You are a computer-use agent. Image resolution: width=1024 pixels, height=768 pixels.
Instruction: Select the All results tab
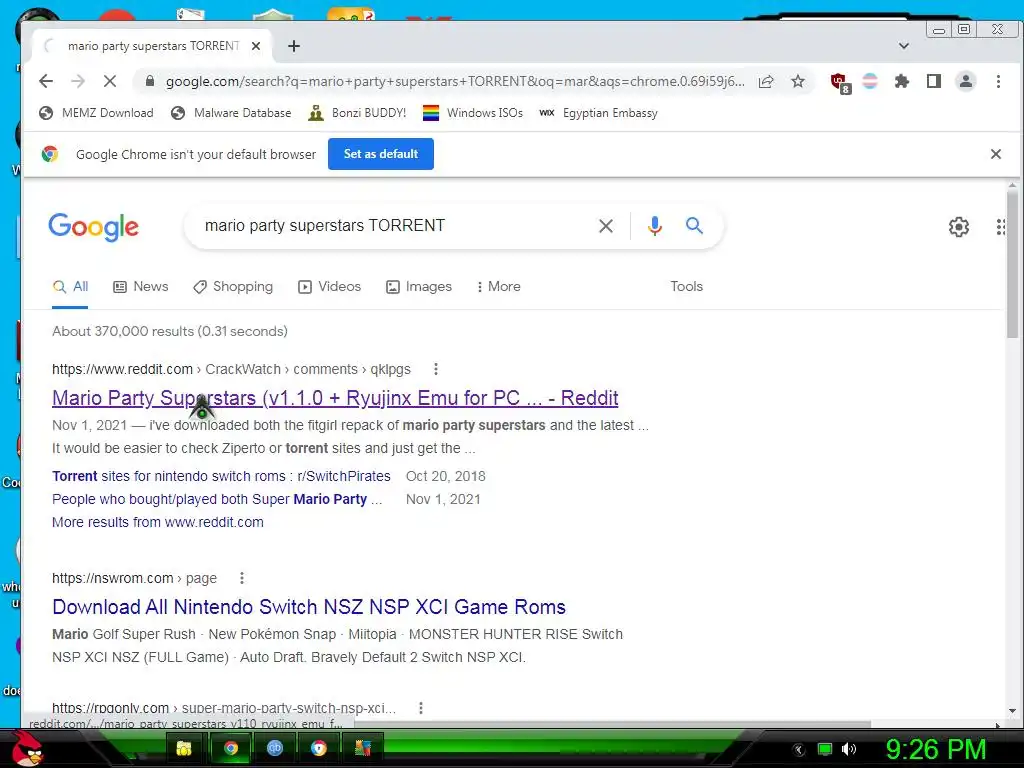(x=71, y=287)
